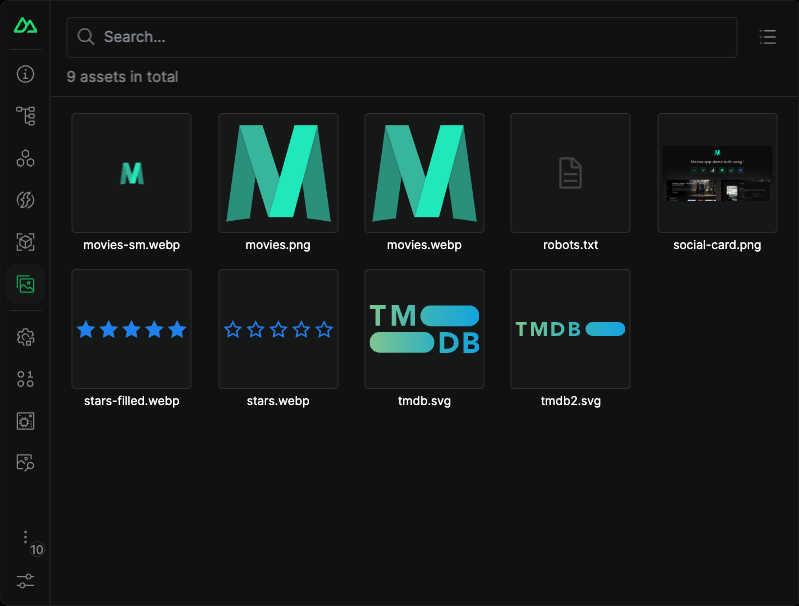Viewport: 799px width, 606px height.
Task: Click the movies.webp file name
Action: (424, 245)
